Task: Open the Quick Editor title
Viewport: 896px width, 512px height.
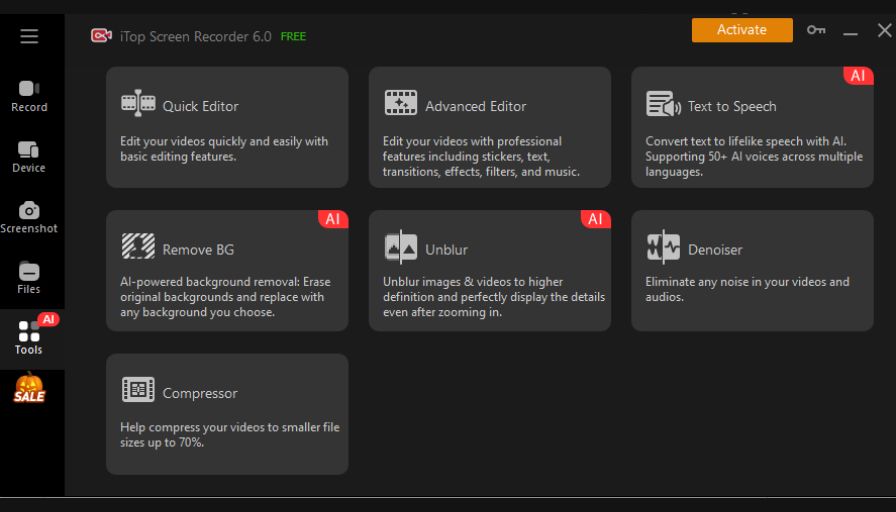Action: (201, 106)
